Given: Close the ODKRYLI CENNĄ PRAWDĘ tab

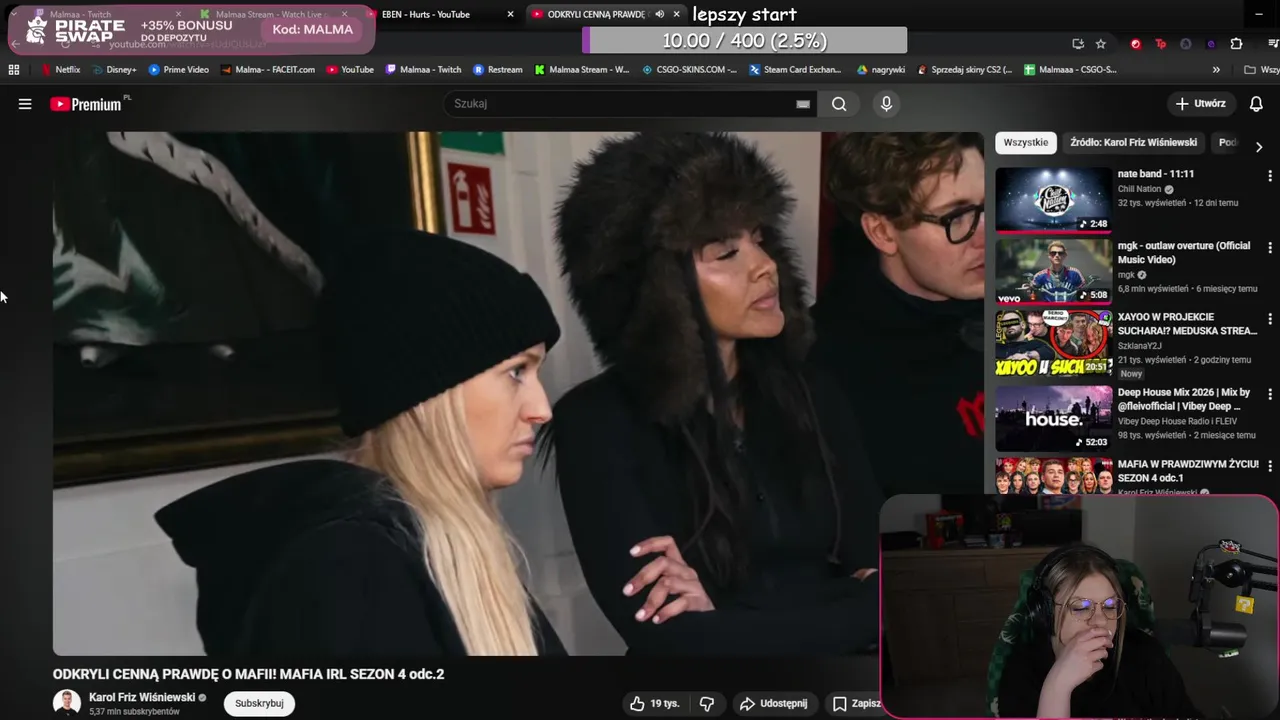Looking at the screenshot, I should tap(677, 14).
